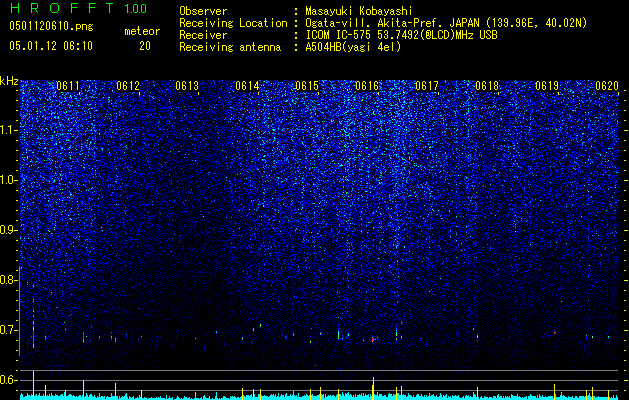Click the yellow intensity spike at 0616
Screen dimensions: 629x400
tap(373, 388)
